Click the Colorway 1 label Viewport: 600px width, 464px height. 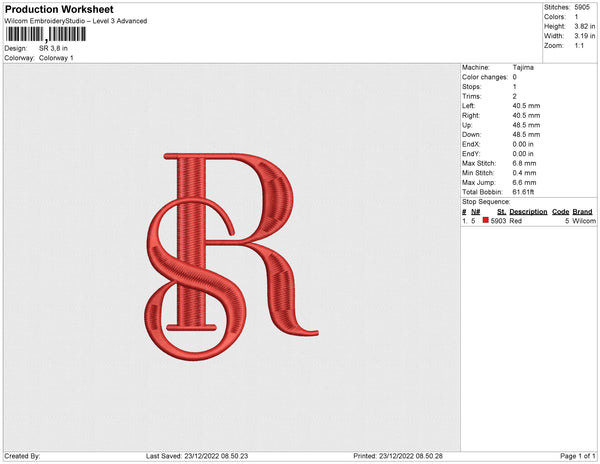click(x=57, y=57)
